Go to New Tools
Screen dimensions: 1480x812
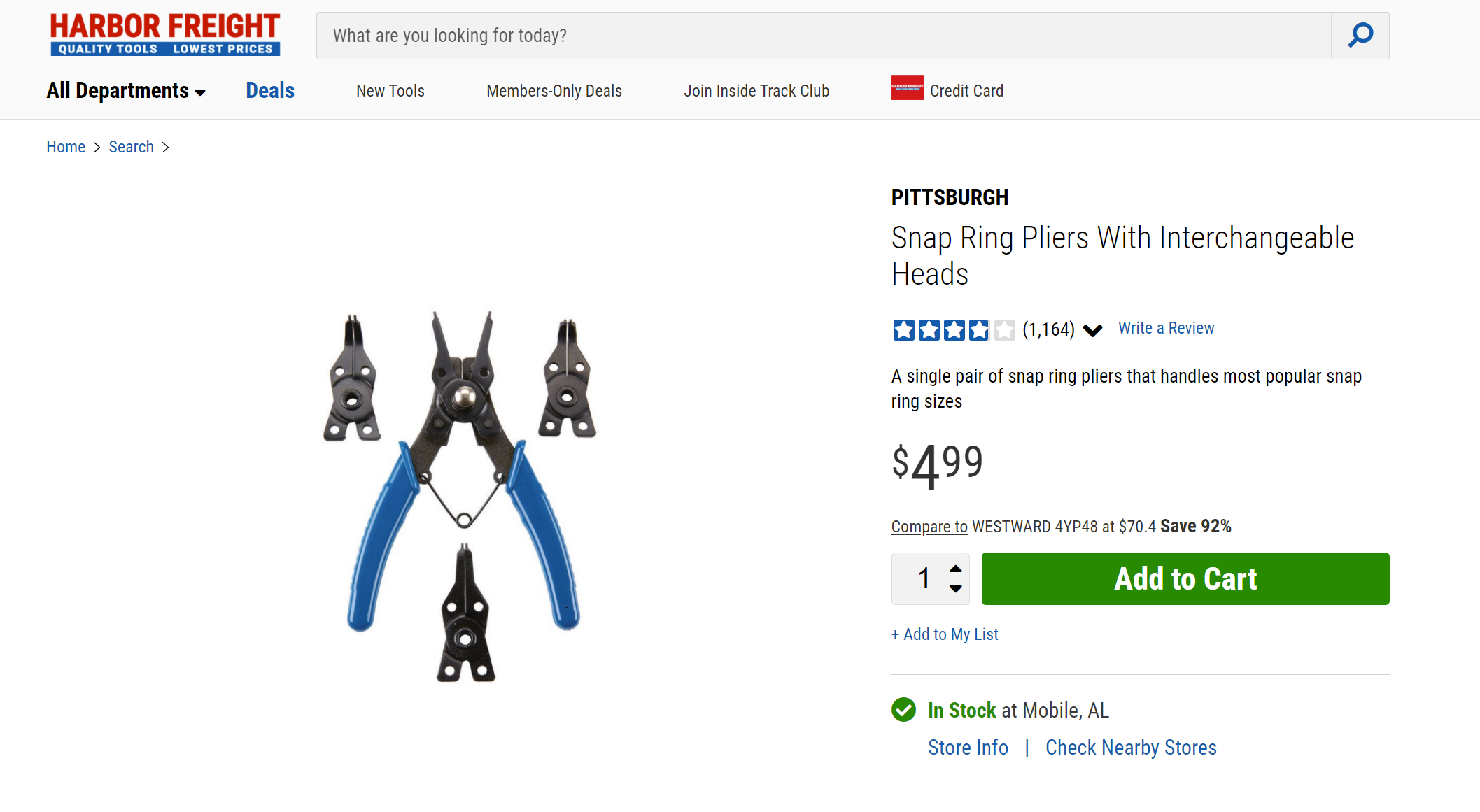(390, 91)
